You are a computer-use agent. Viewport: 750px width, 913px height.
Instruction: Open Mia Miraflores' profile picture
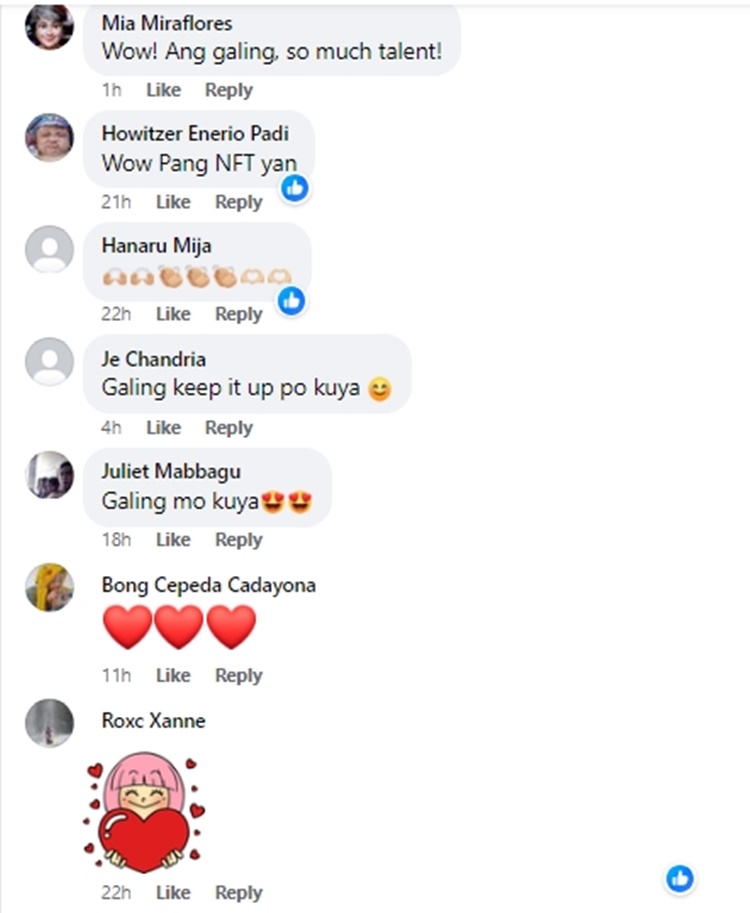point(49,26)
